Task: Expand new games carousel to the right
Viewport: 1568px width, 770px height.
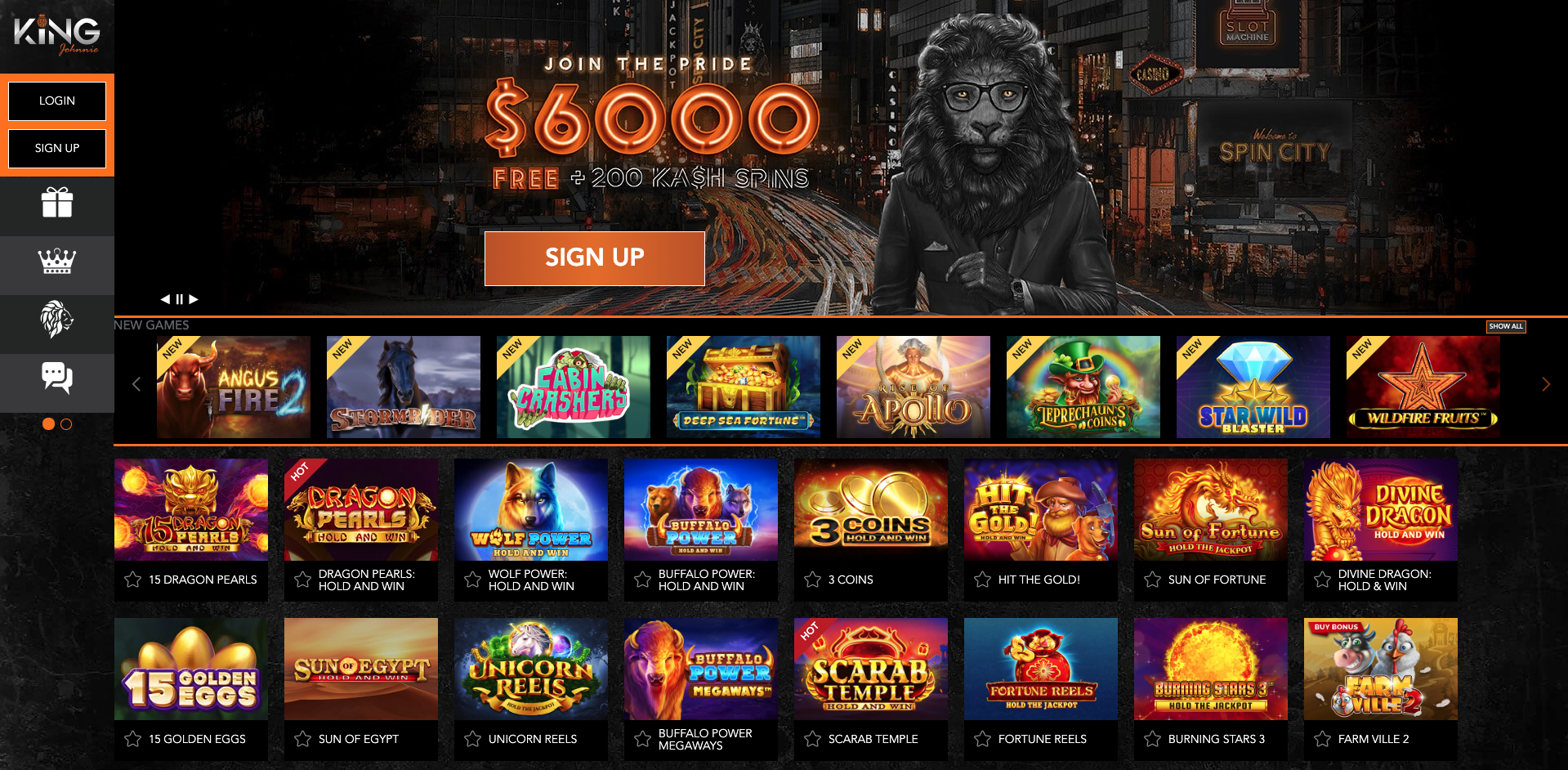Action: click(1545, 384)
